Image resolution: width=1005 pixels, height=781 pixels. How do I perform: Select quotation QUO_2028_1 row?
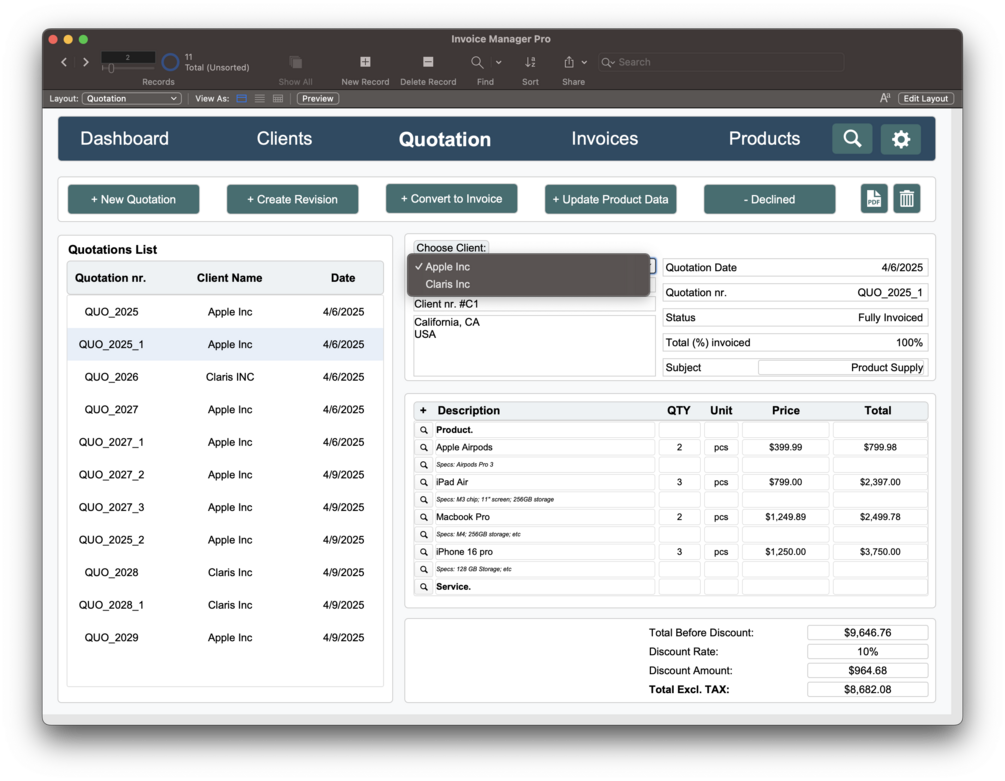(225, 605)
